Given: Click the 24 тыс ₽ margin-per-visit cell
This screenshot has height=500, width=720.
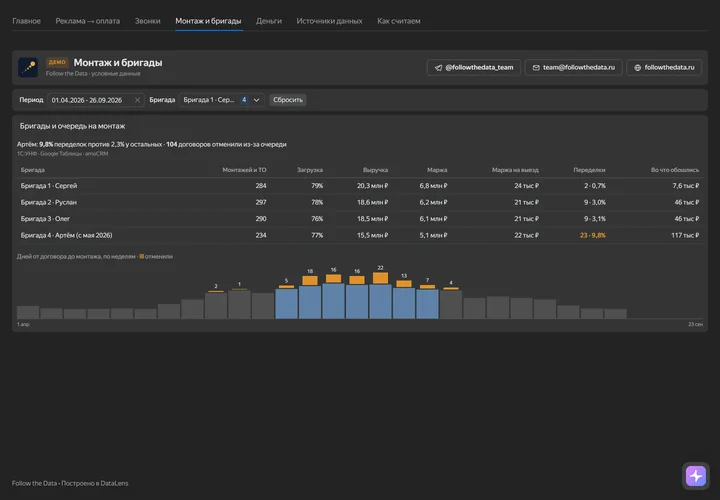Looking at the screenshot, I should tap(526, 186).
